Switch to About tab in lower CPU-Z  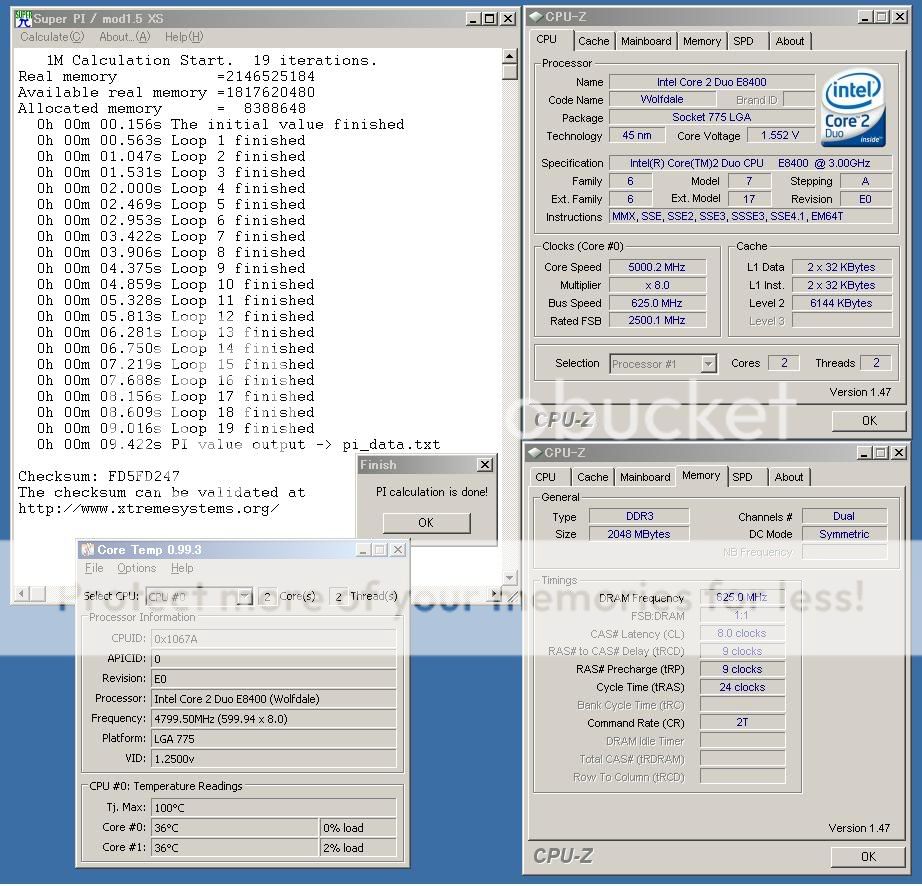pos(789,477)
